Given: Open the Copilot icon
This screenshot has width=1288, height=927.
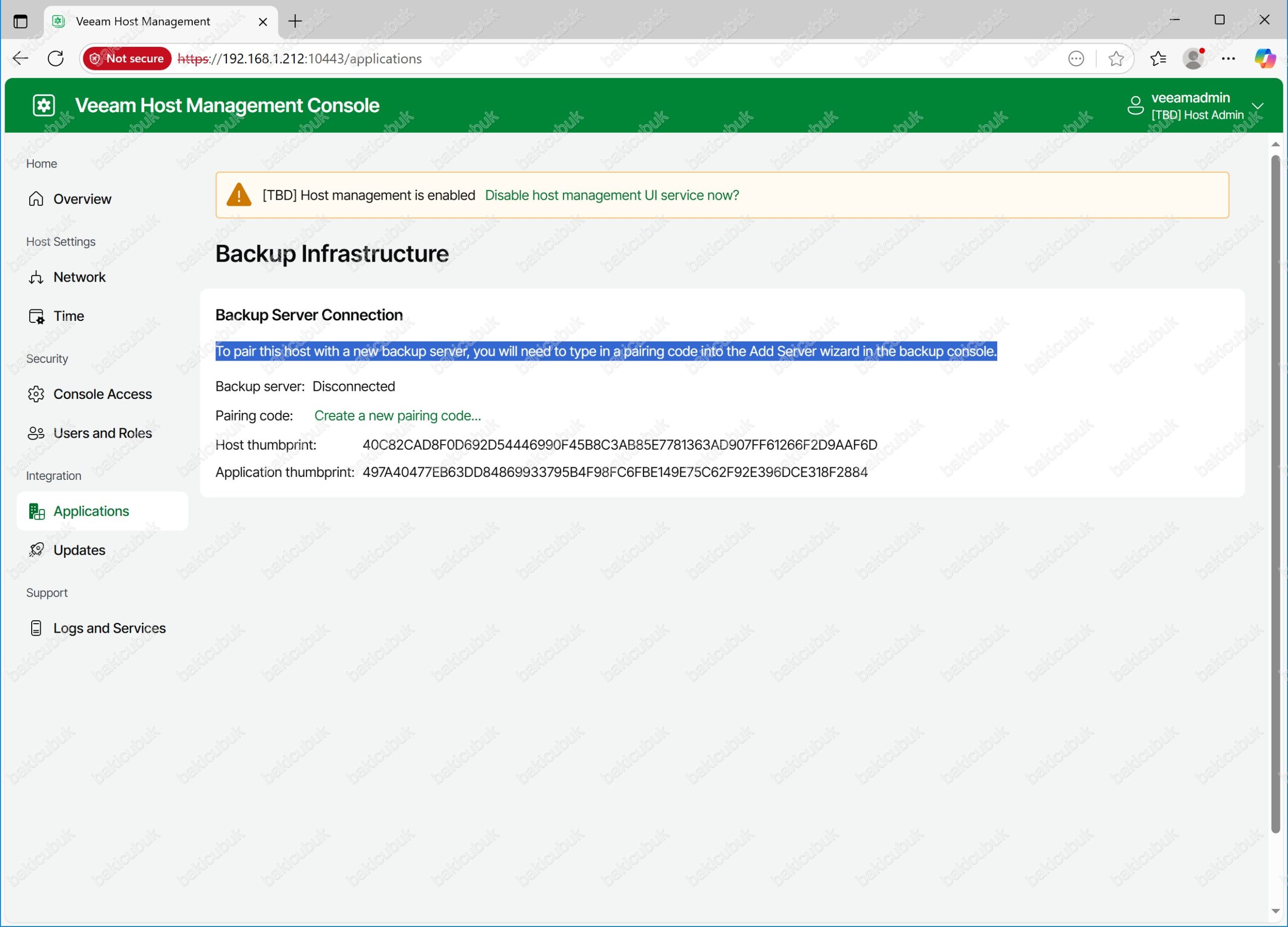Looking at the screenshot, I should pyautogui.click(x=1265, y=58).
